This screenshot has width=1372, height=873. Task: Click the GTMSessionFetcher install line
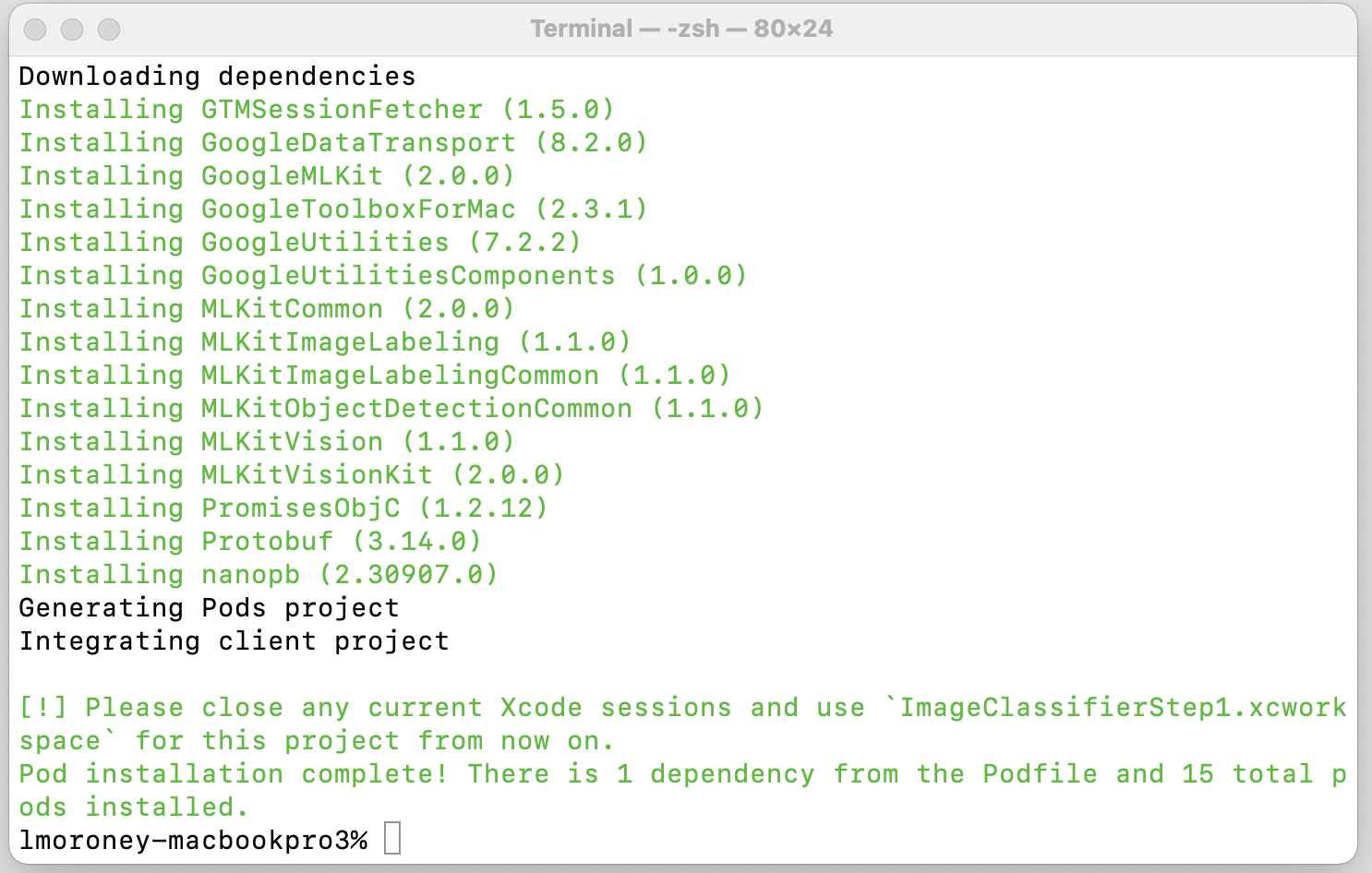[x=317, y=110]
